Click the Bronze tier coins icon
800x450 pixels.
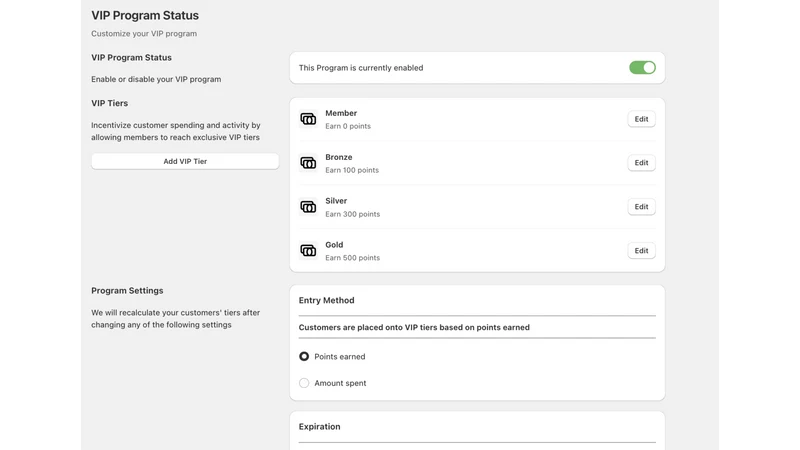point(308,163)
